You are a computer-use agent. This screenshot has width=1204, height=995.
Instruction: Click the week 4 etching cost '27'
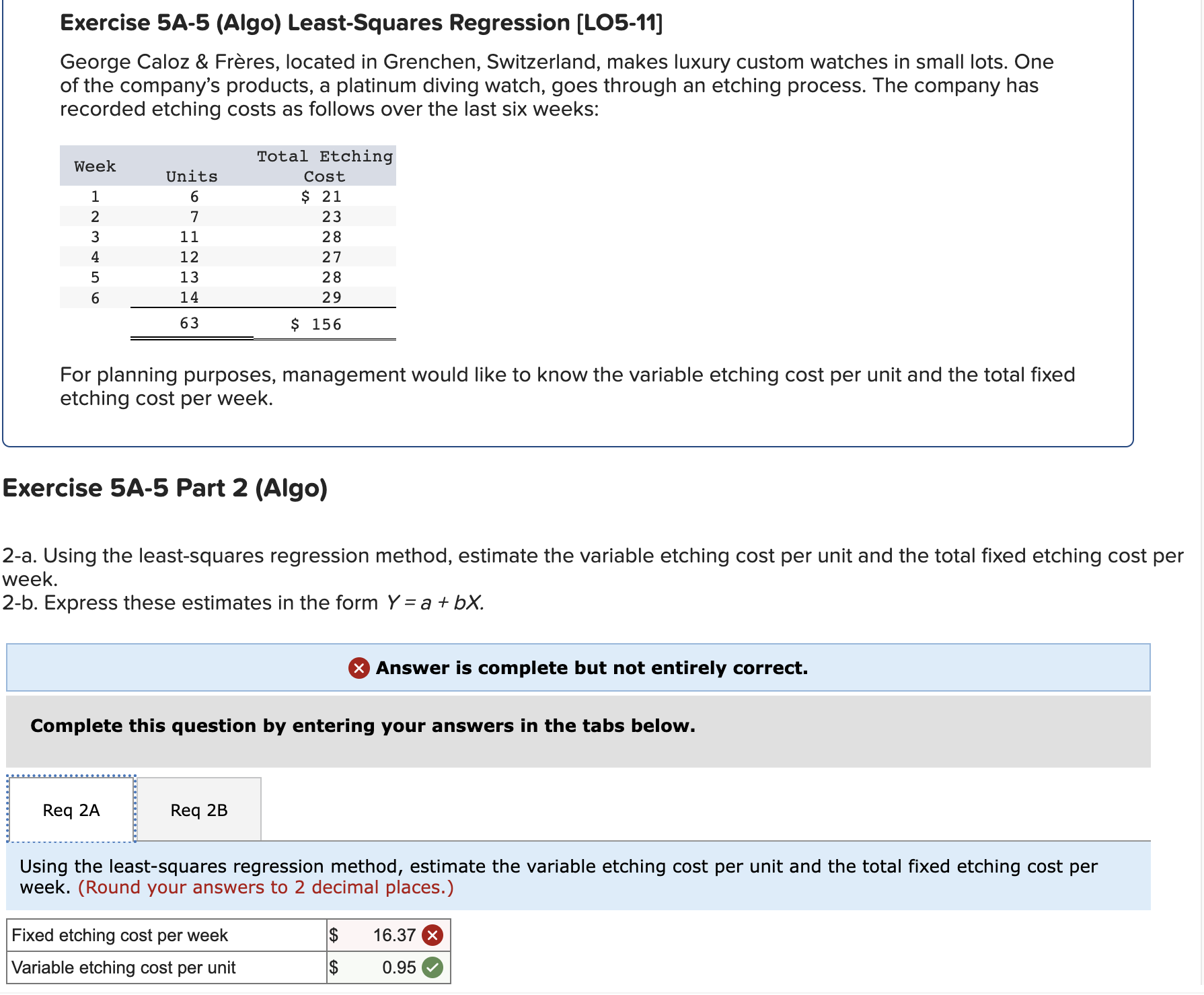(x=332, y=257)
